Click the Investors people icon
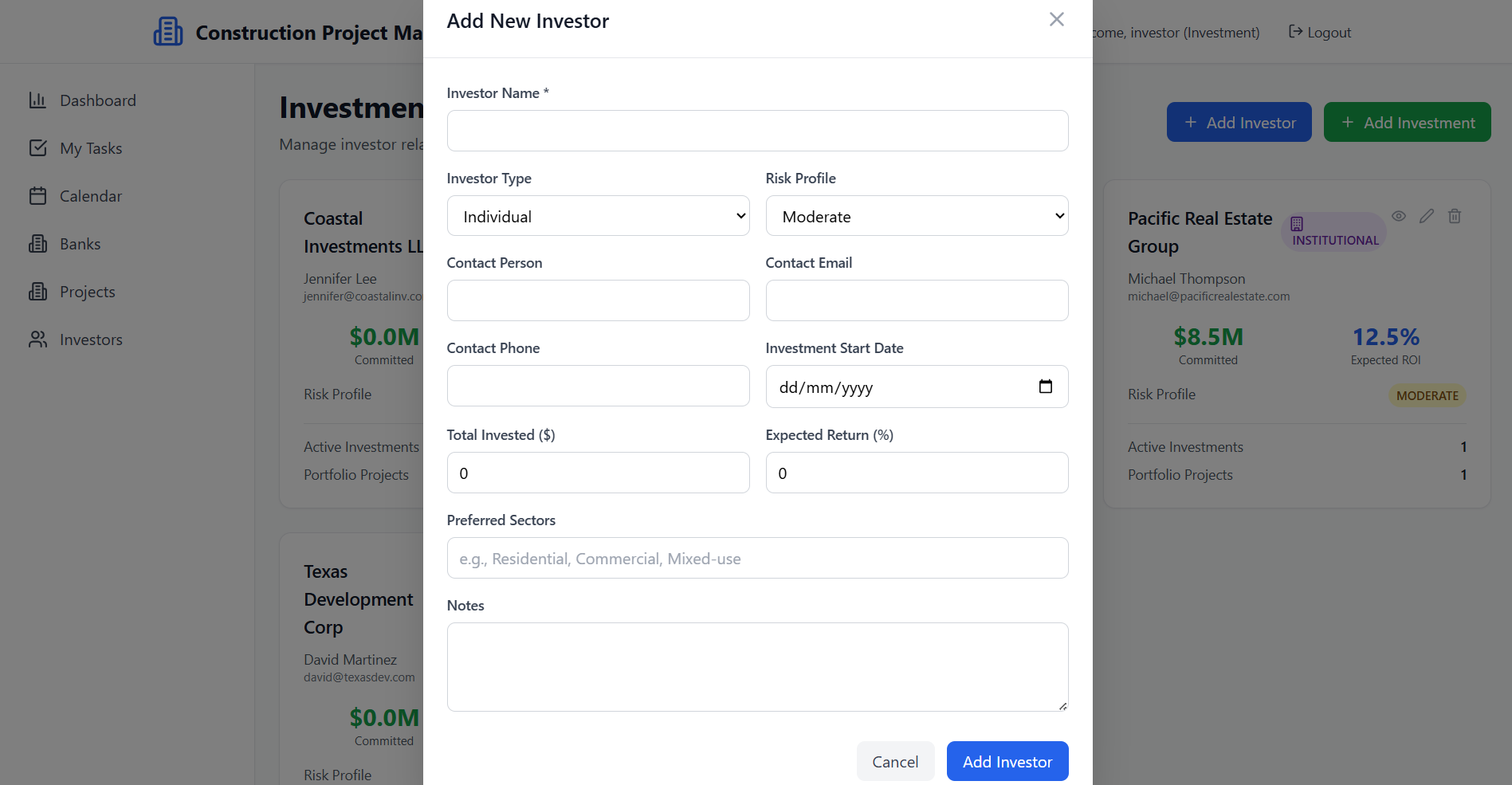The width and height of the screenshot is (1512, 785). coord(37,340)
